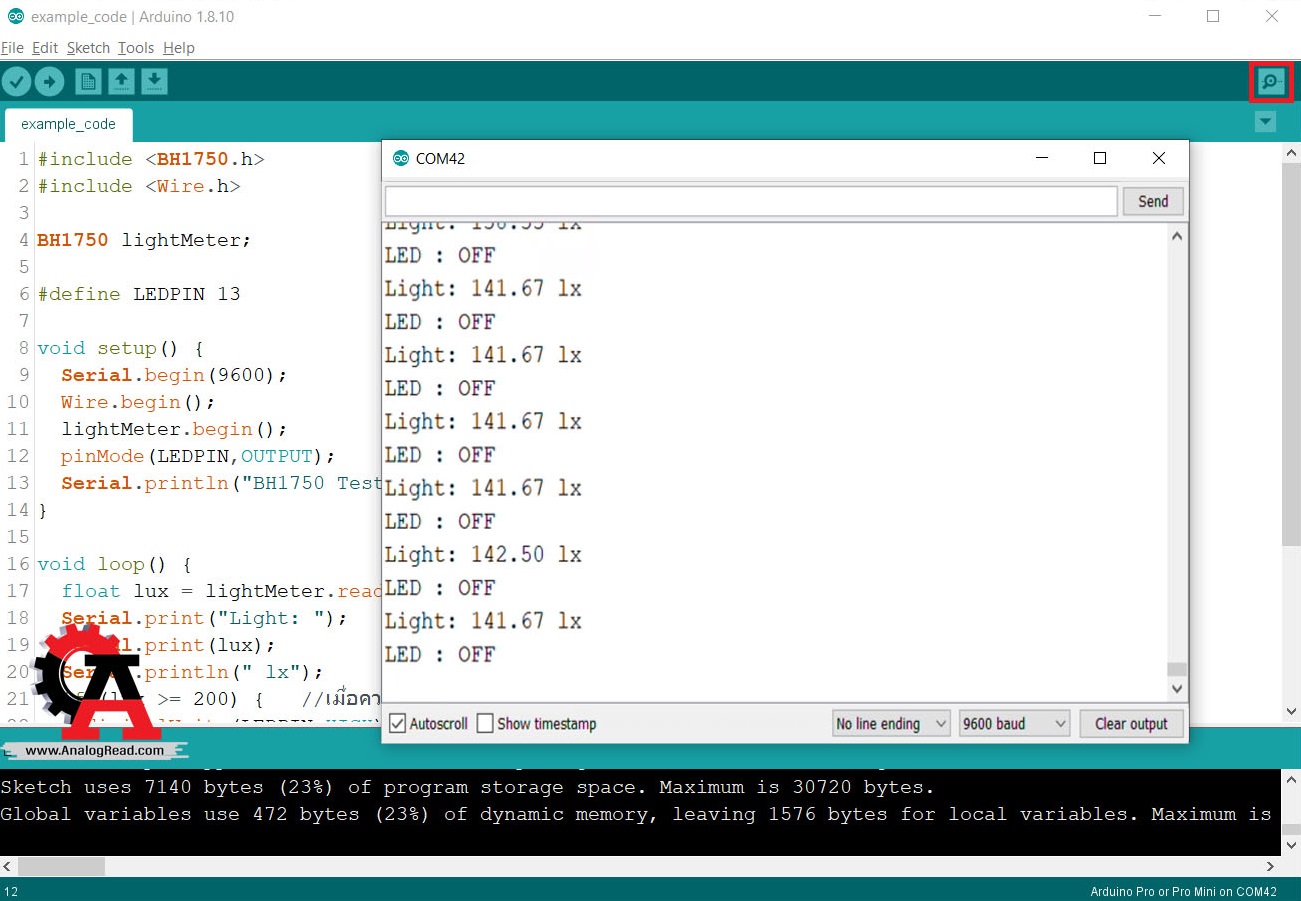1301x901 pixels.
Task: Open the Edit menu
Action: pos(45,48)
